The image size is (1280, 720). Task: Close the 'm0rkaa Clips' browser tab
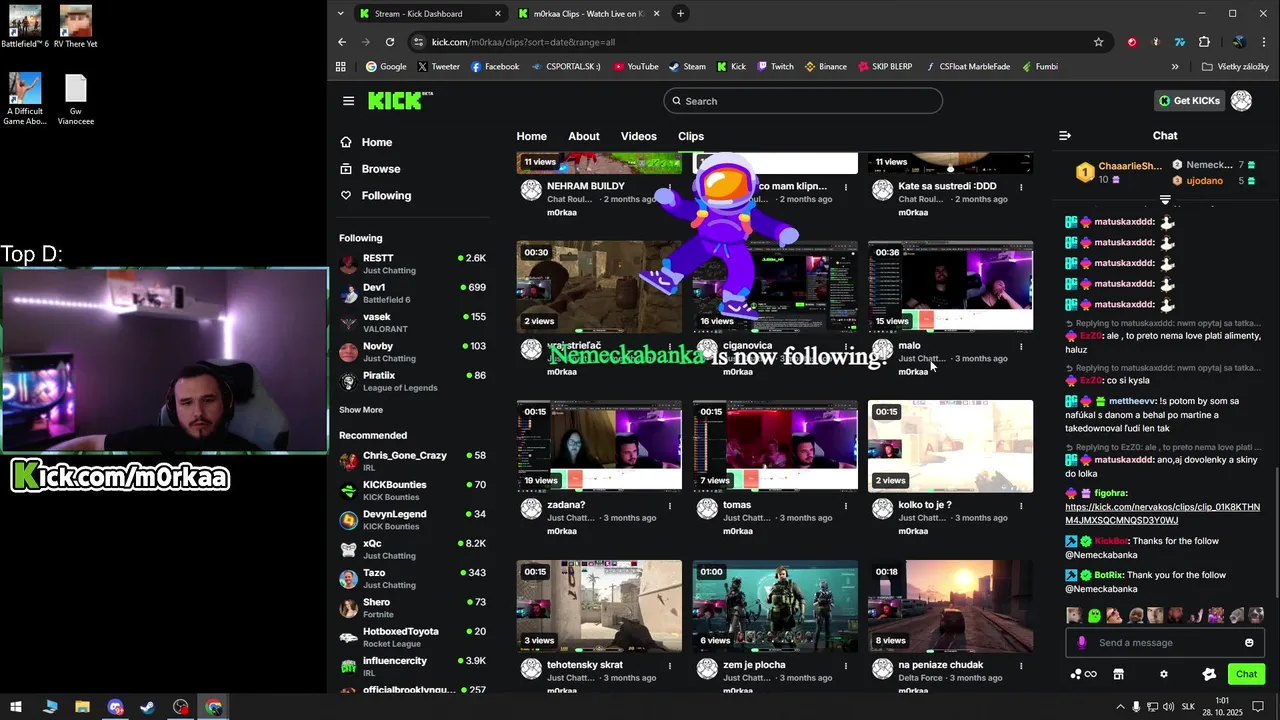click(659, 14)
